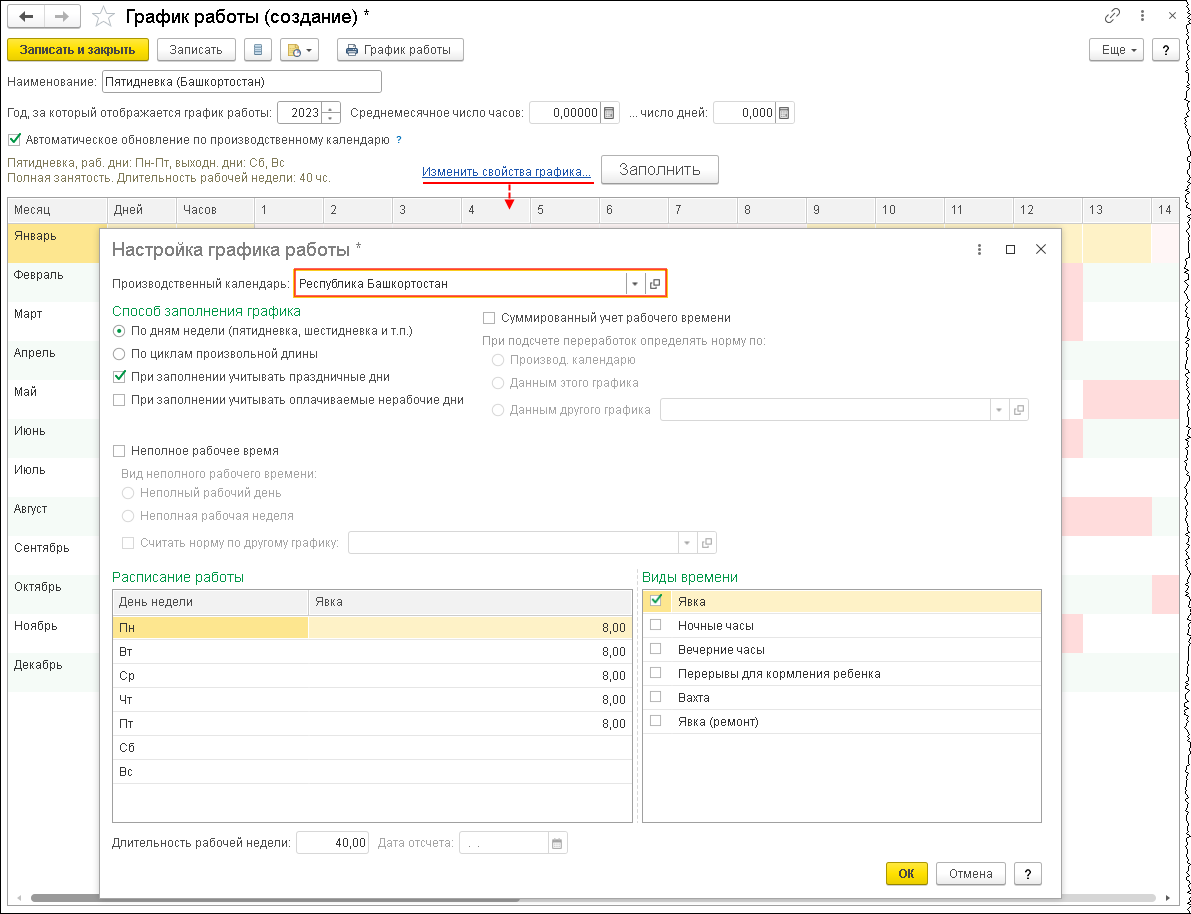Enable Неполное рабочее время checkbox
Screen dimensions: 1191x914
(x=118, y=451)
